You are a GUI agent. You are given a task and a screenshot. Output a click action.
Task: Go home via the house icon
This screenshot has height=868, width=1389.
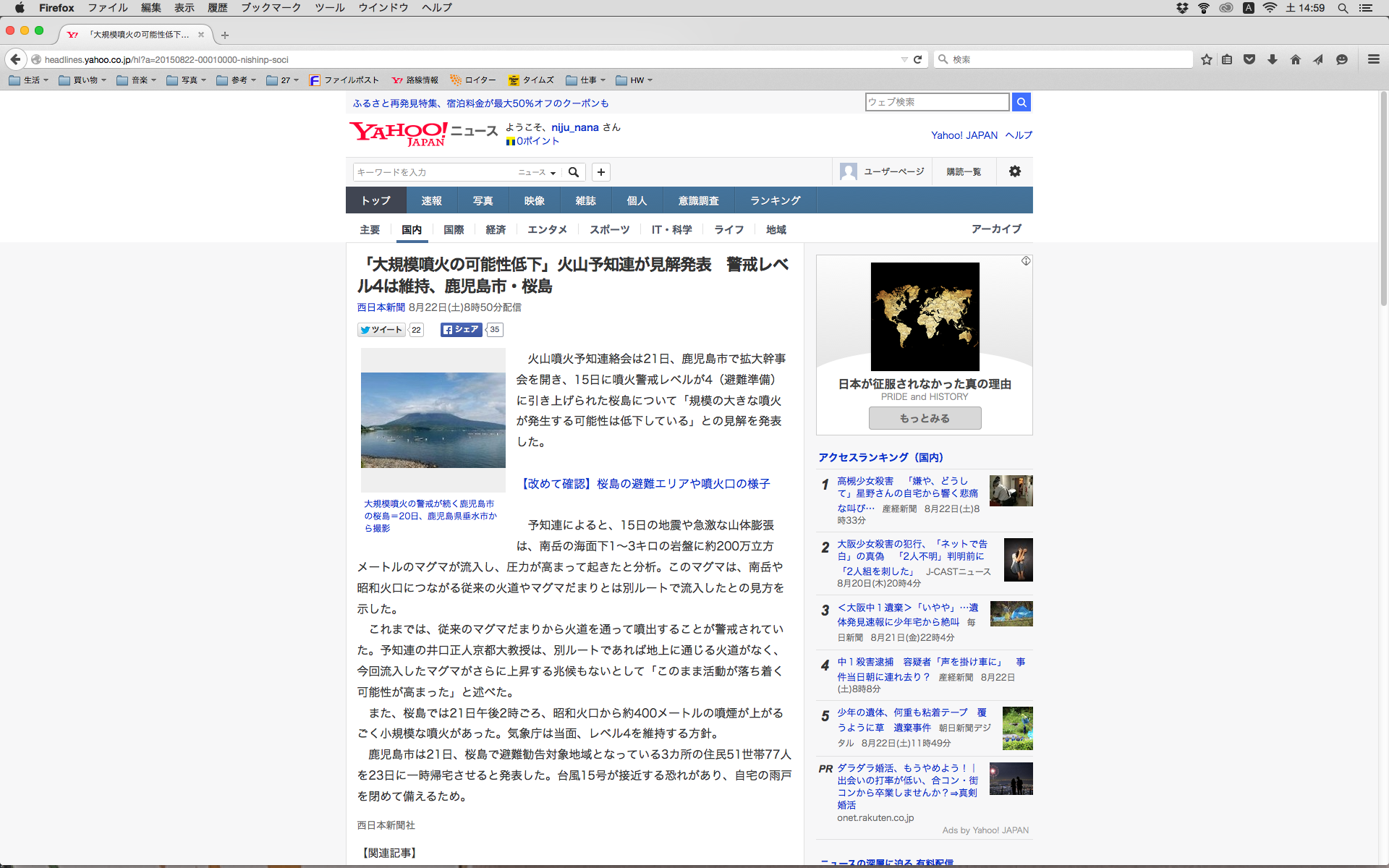tap(1295, 59)
